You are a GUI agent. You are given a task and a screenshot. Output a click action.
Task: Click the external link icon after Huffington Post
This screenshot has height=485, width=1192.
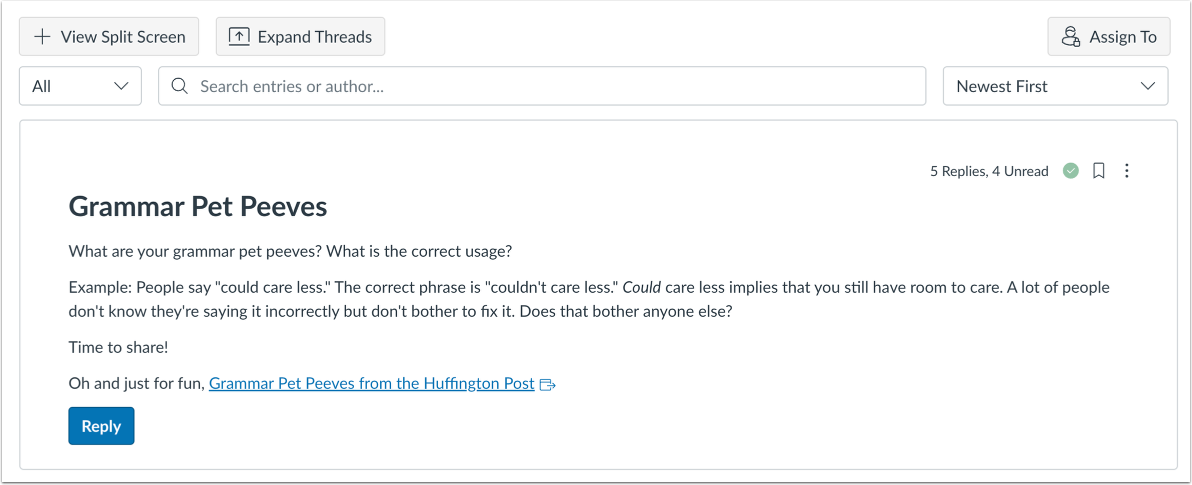547,384
